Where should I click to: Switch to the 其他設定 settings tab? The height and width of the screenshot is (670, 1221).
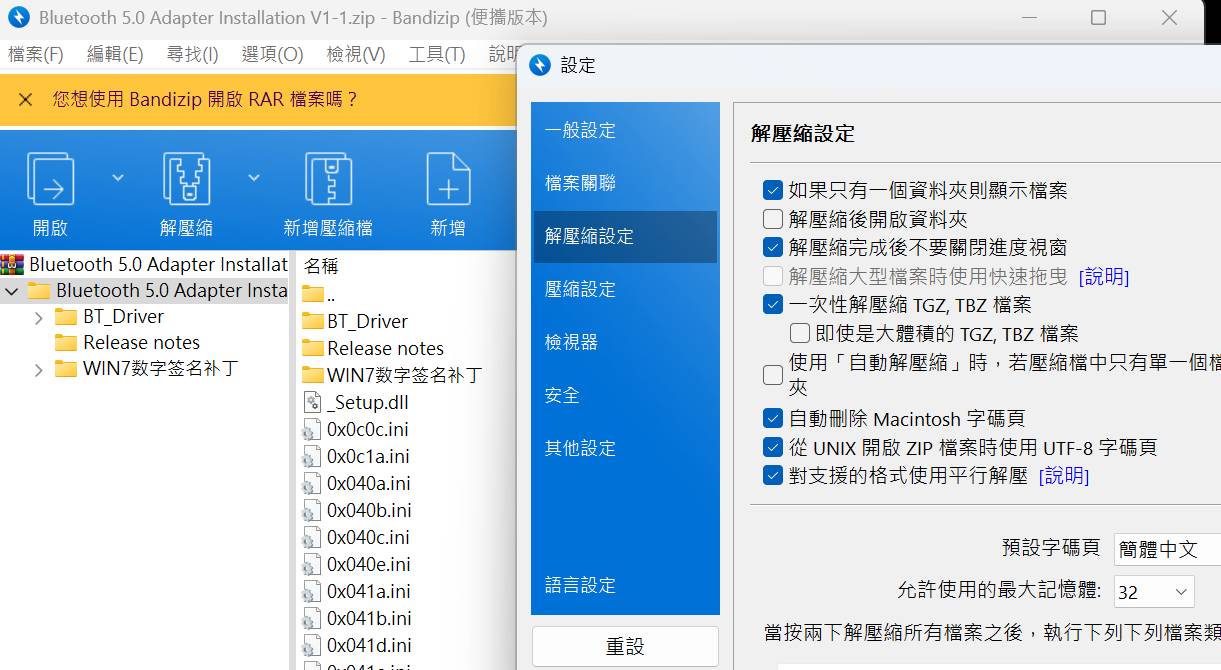625,448
